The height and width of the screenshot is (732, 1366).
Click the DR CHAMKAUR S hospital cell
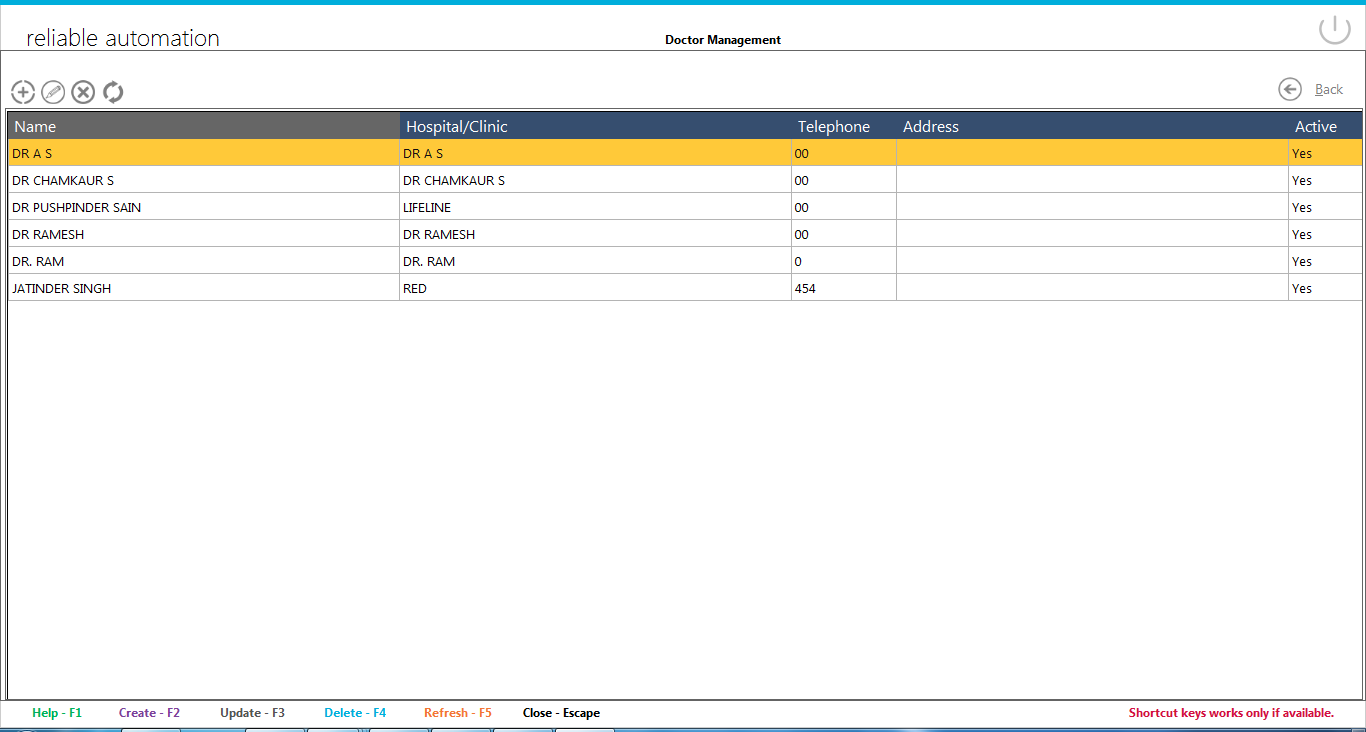(x=595, y=180)
